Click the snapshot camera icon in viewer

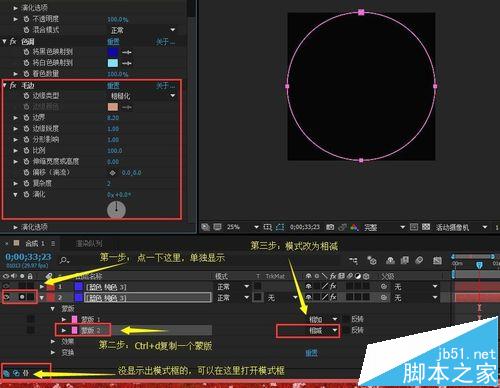point(330,227)
